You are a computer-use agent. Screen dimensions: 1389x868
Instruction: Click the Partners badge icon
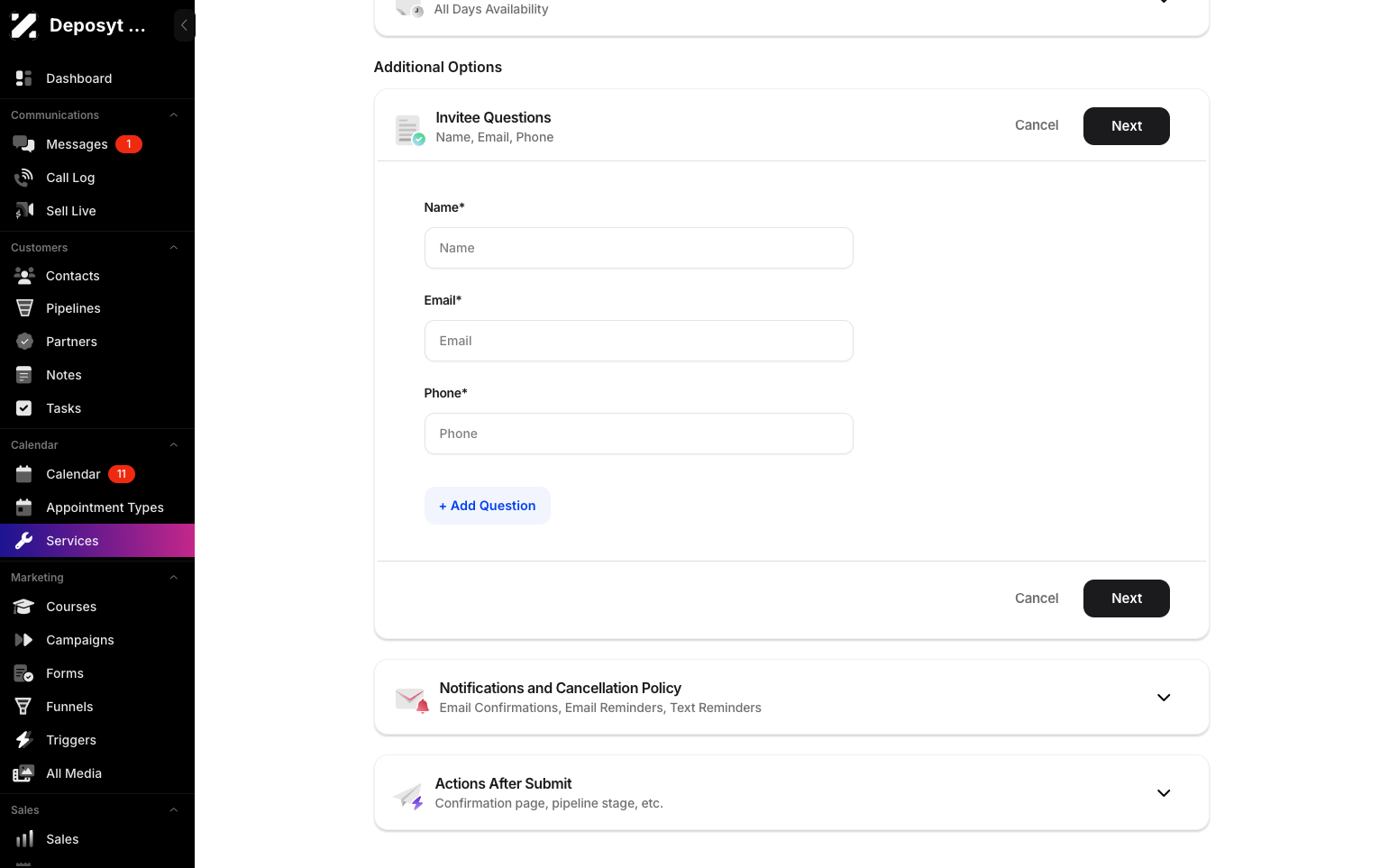pyautogui.click(x=24, y=342)
